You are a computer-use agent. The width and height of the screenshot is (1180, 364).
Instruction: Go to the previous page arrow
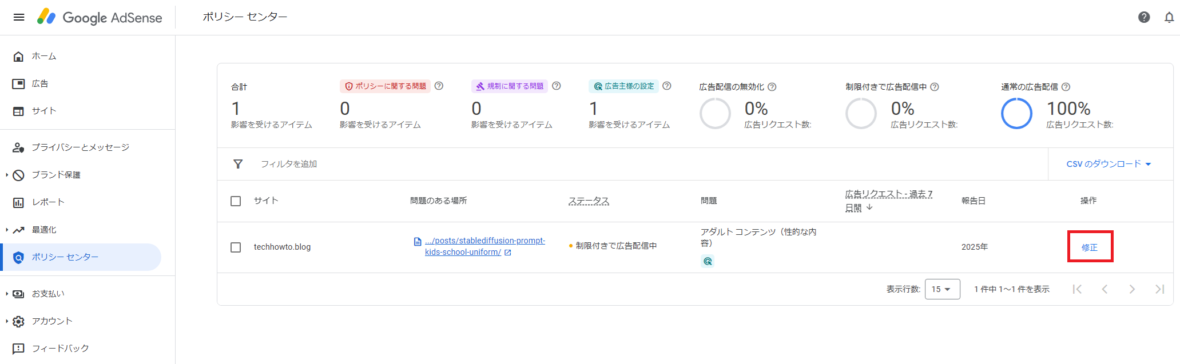point(1104,289)
